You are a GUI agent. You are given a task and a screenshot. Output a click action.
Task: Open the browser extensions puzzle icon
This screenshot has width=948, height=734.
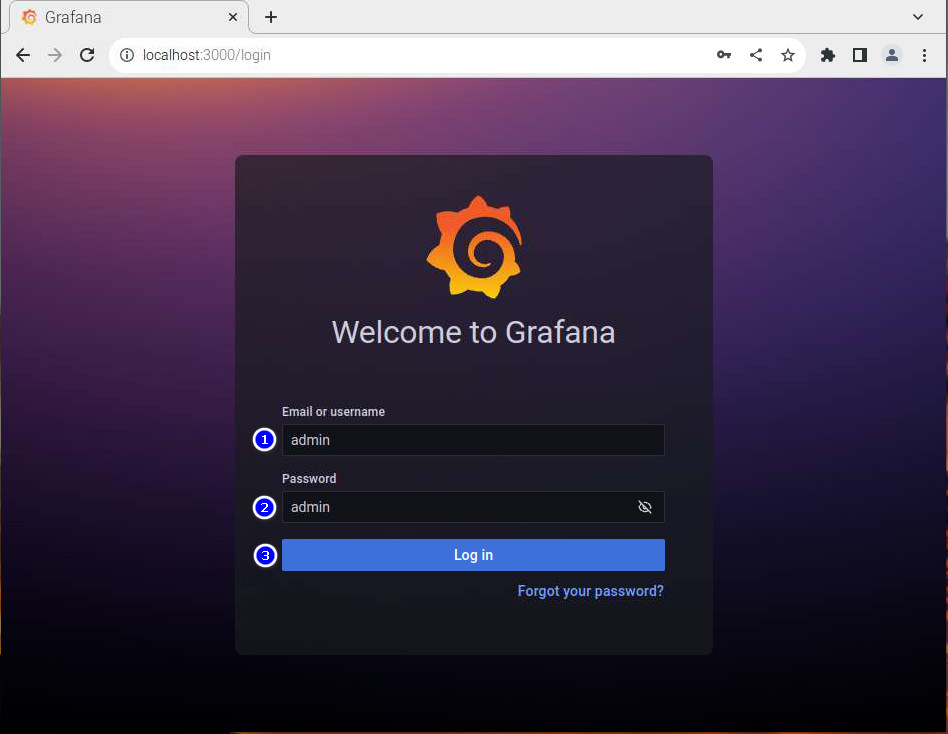pyautogui.click(x=828, y=55)
